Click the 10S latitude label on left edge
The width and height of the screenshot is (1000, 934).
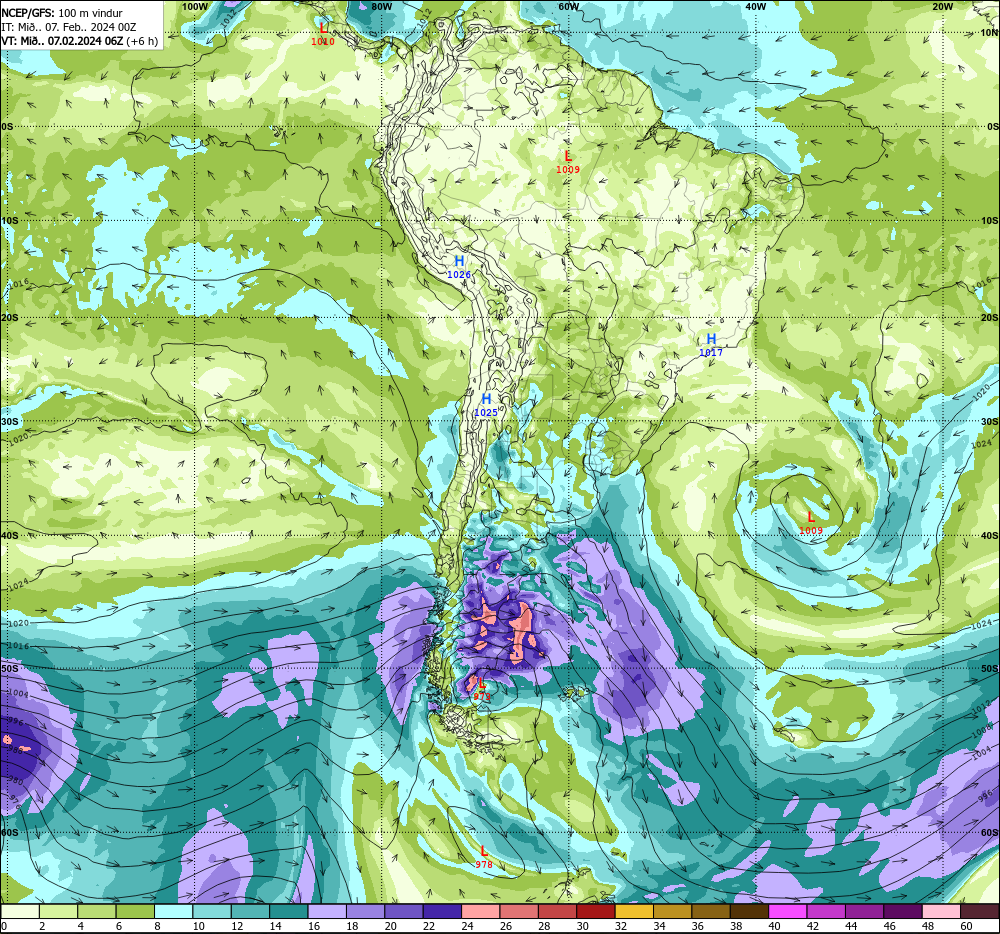(10, 221)
